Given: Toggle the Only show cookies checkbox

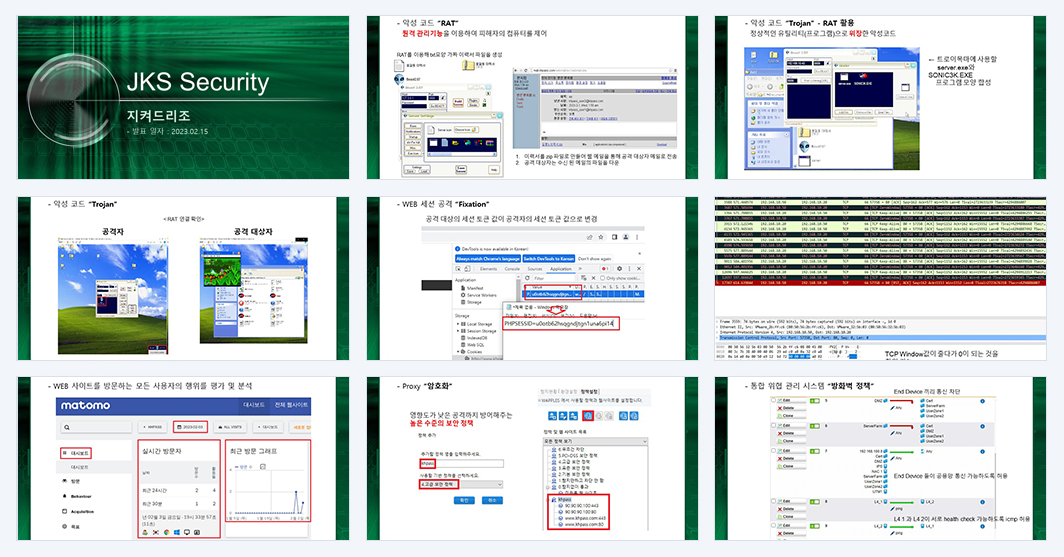Looking at the screenshot, I should coord(603,278).
